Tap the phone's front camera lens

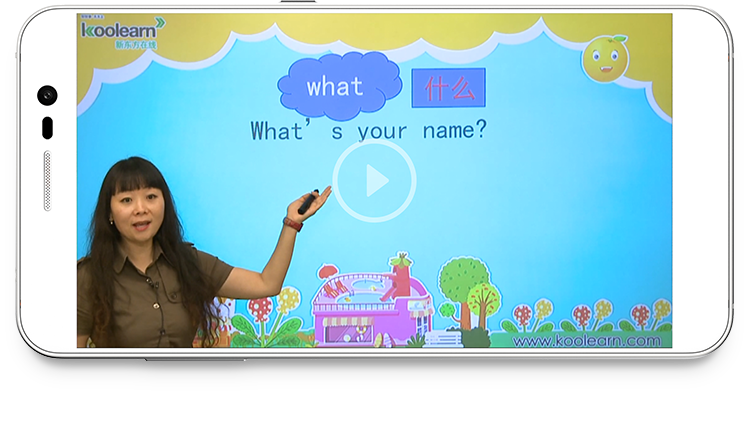[47, 96]
